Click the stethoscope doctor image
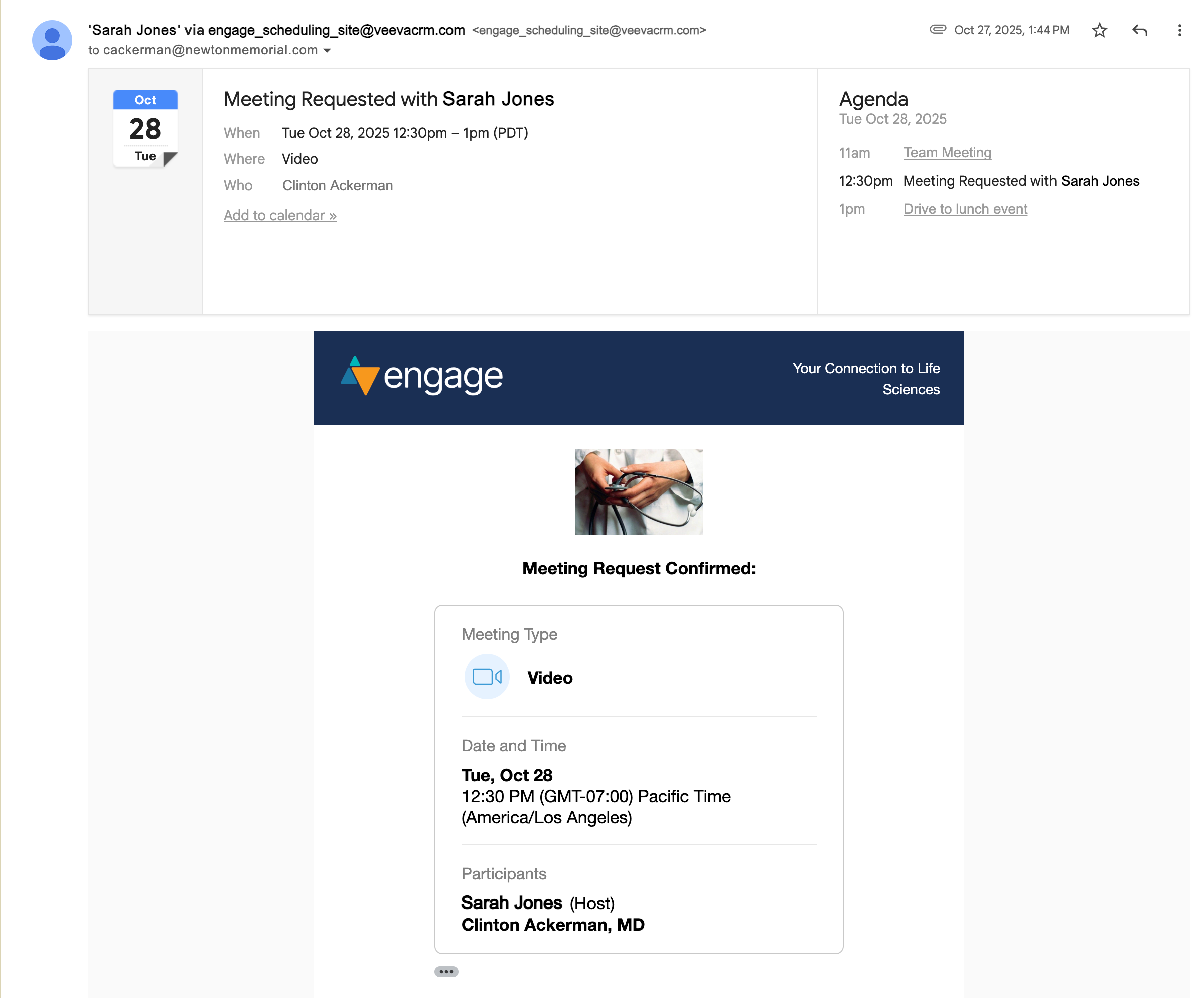The width and height of the screenshot is (1204, 998). tap(639, 492)
